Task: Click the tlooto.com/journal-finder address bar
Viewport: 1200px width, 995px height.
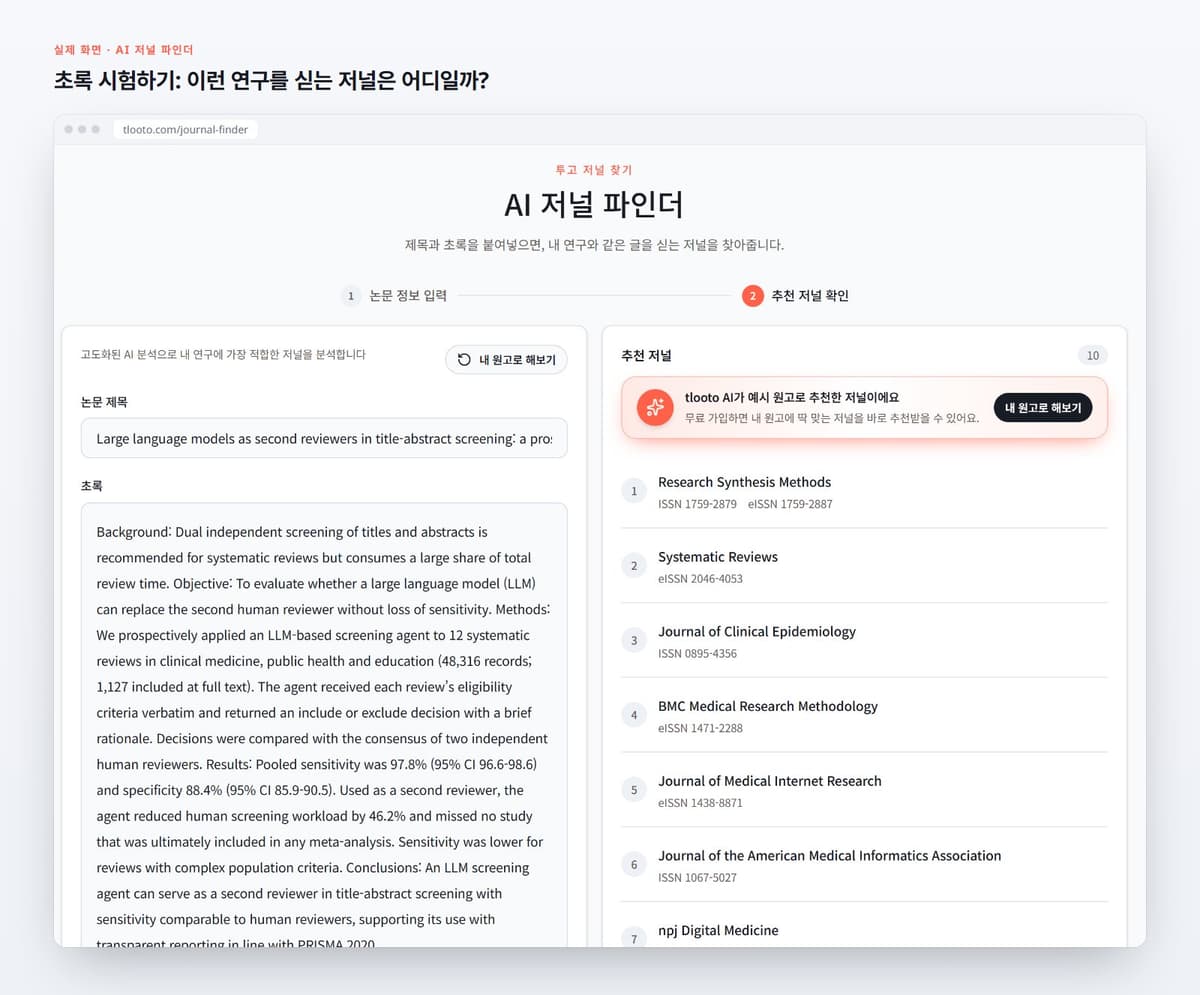Action: (x=185, y=129)
